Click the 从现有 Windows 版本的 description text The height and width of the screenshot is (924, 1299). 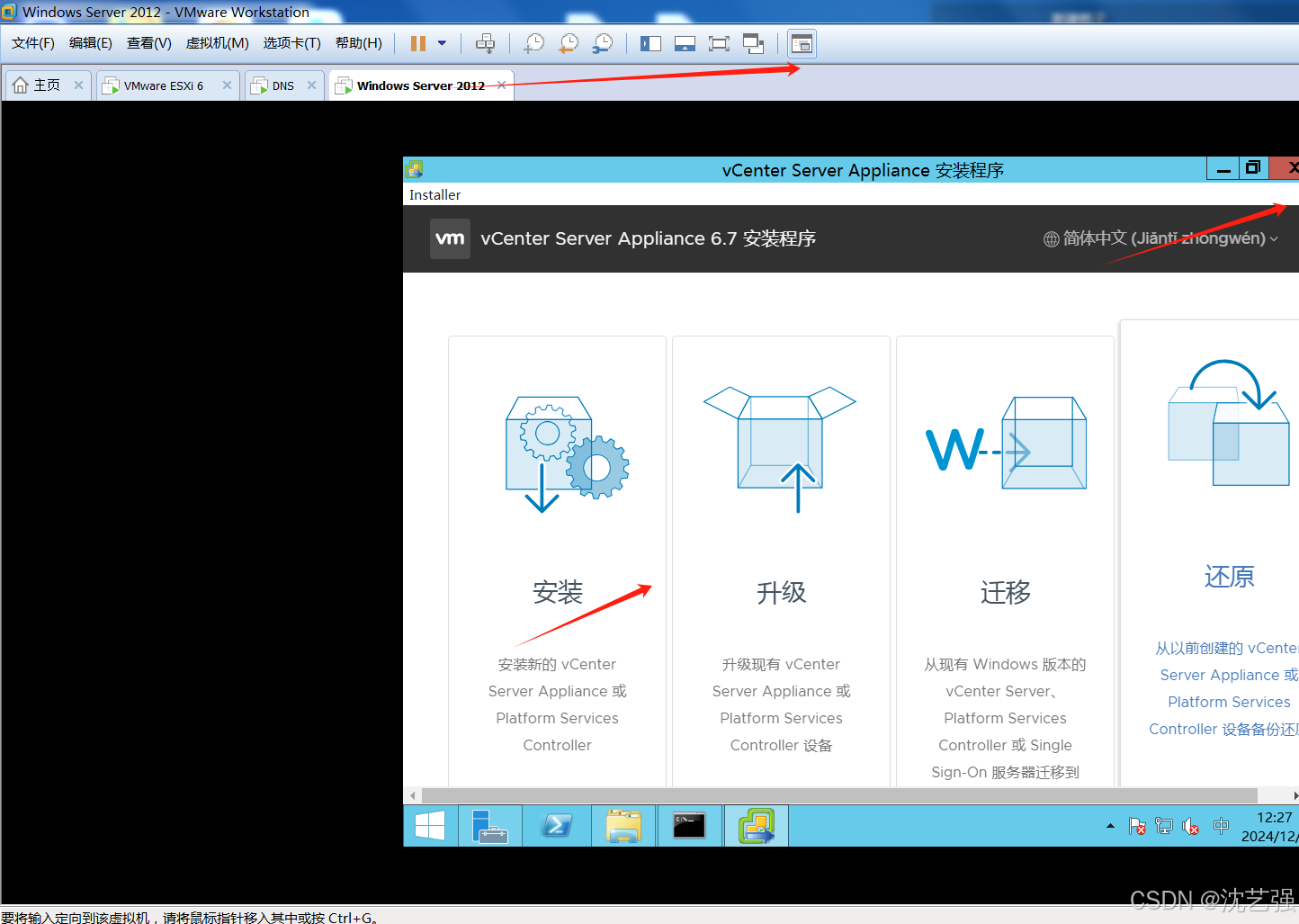(x=1006, y=718)
